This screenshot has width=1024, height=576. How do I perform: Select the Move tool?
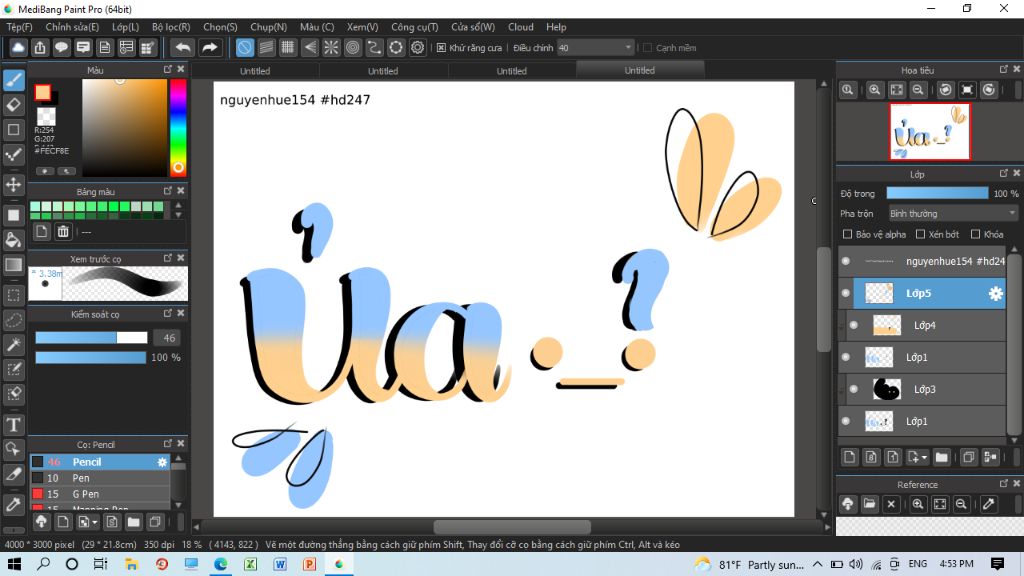click(x=14, y=185)
